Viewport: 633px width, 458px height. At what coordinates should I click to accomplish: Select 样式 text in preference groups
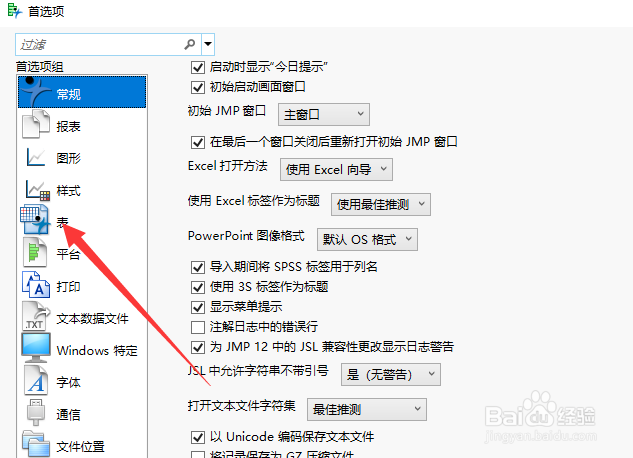(x=69, y=190)
